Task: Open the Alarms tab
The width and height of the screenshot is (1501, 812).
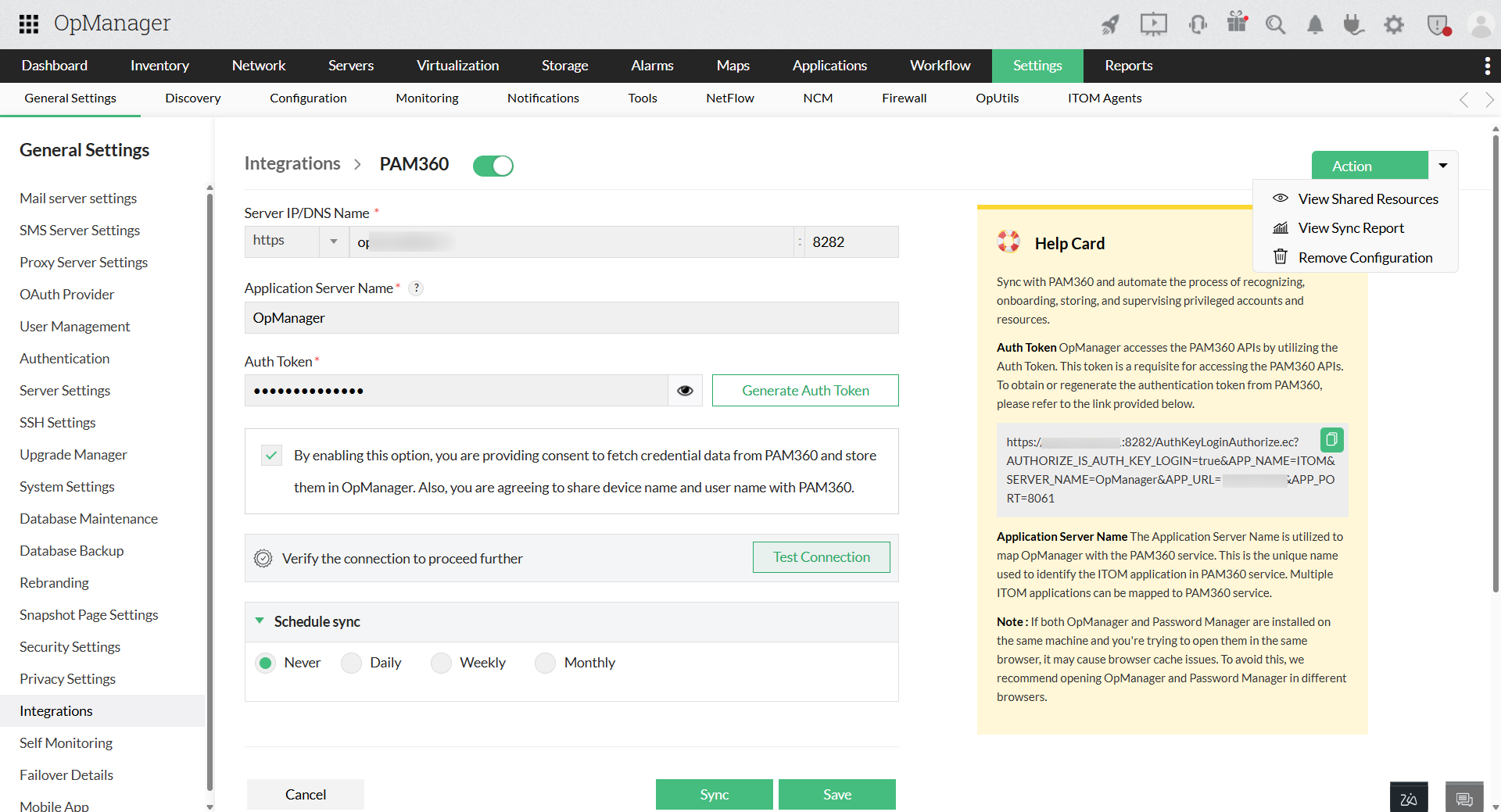Action: 652,66
